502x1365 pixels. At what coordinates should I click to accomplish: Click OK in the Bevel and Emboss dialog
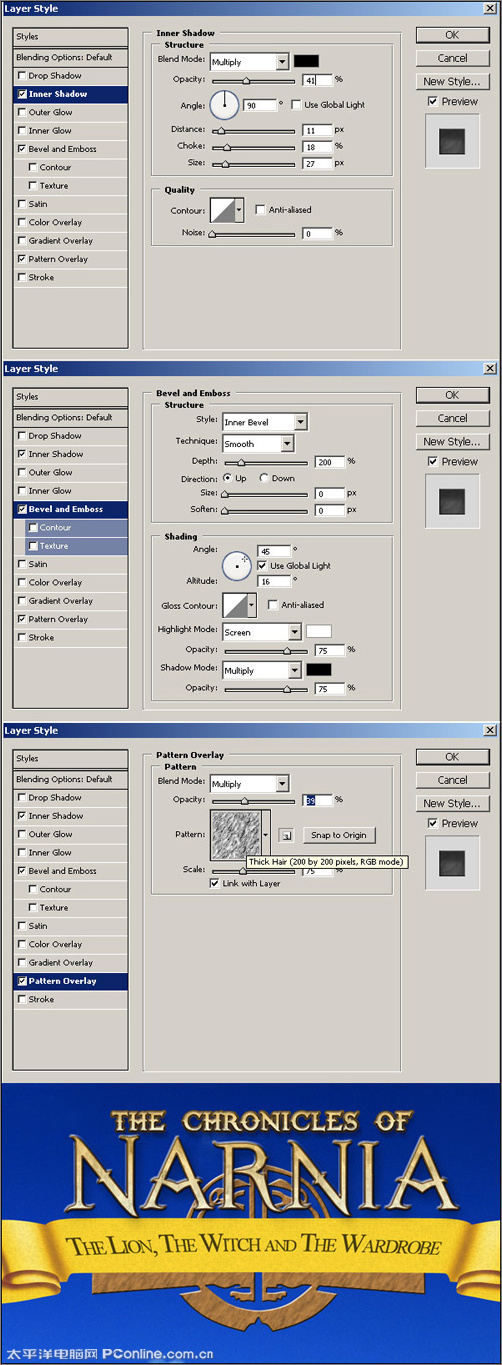[452, 395]
